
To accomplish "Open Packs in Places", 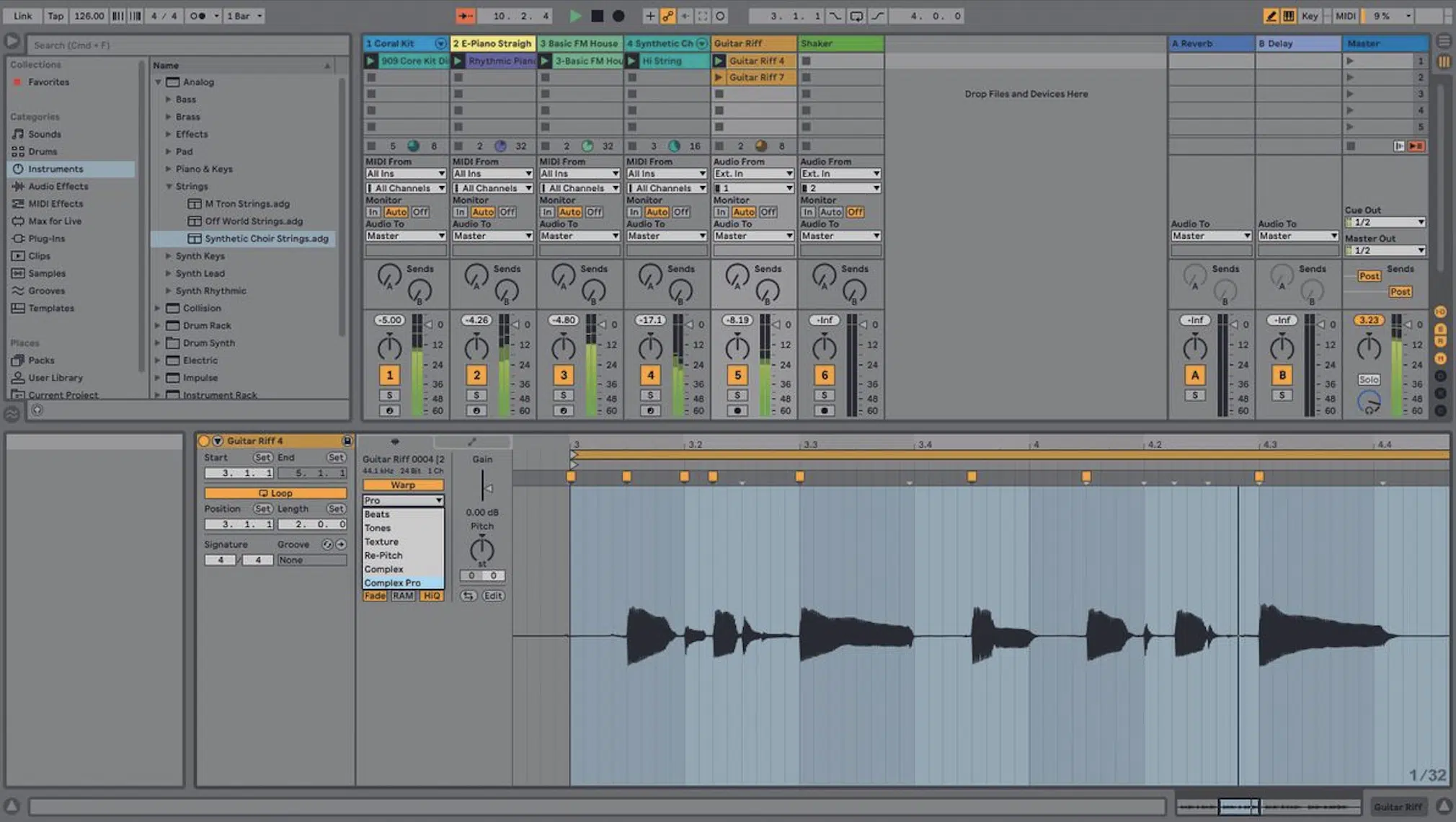I will tap(41, 361).
